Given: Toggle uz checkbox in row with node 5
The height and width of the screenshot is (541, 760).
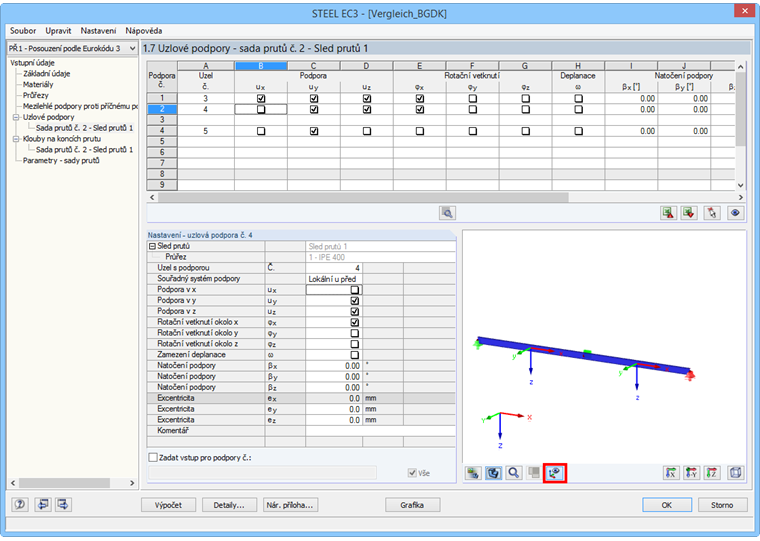Looking at the screenshot, I should pyautogui.click(x=366, y=131).
